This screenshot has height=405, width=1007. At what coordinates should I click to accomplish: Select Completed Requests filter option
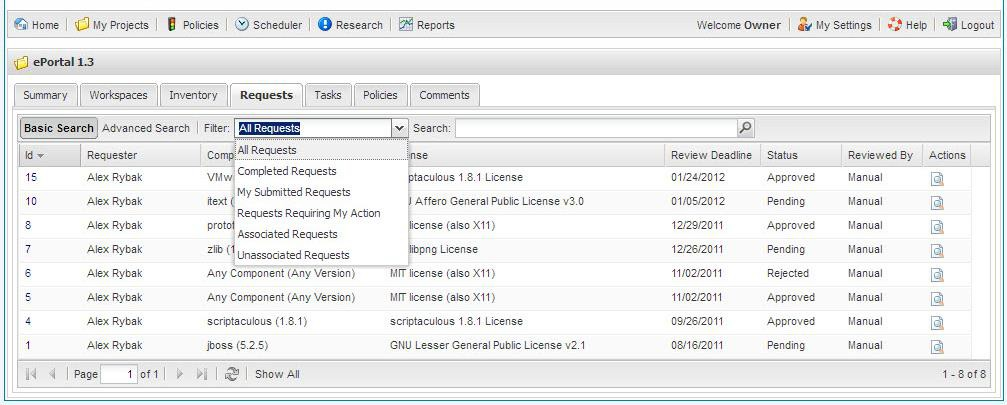point(286,171)
